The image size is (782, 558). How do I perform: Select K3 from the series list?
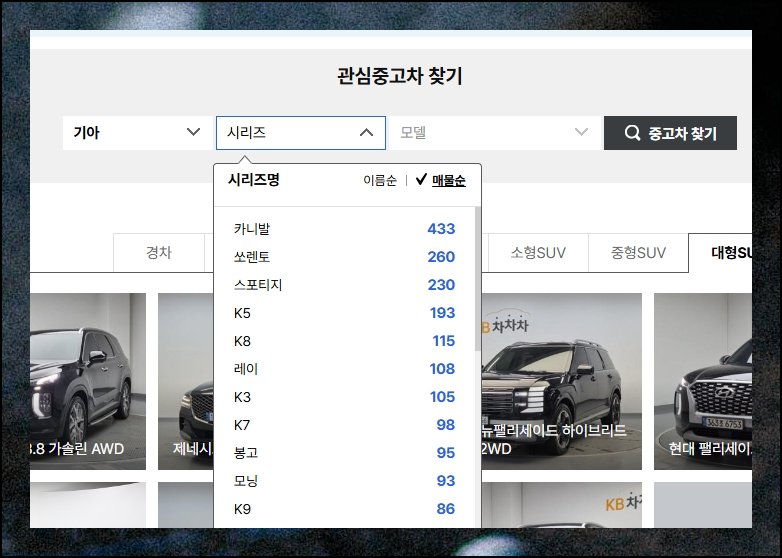pos(344,397)
